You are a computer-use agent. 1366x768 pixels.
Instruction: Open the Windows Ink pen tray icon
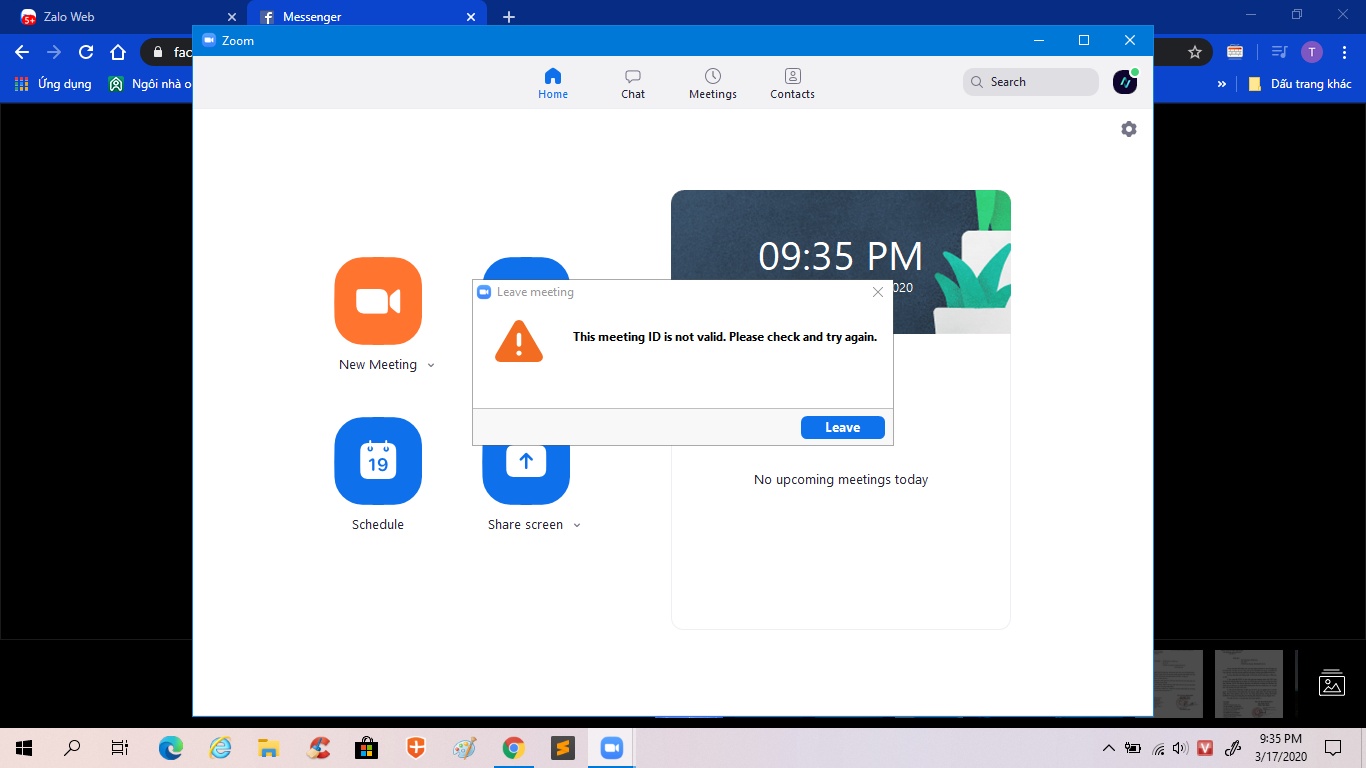[x=1234, y=747]
